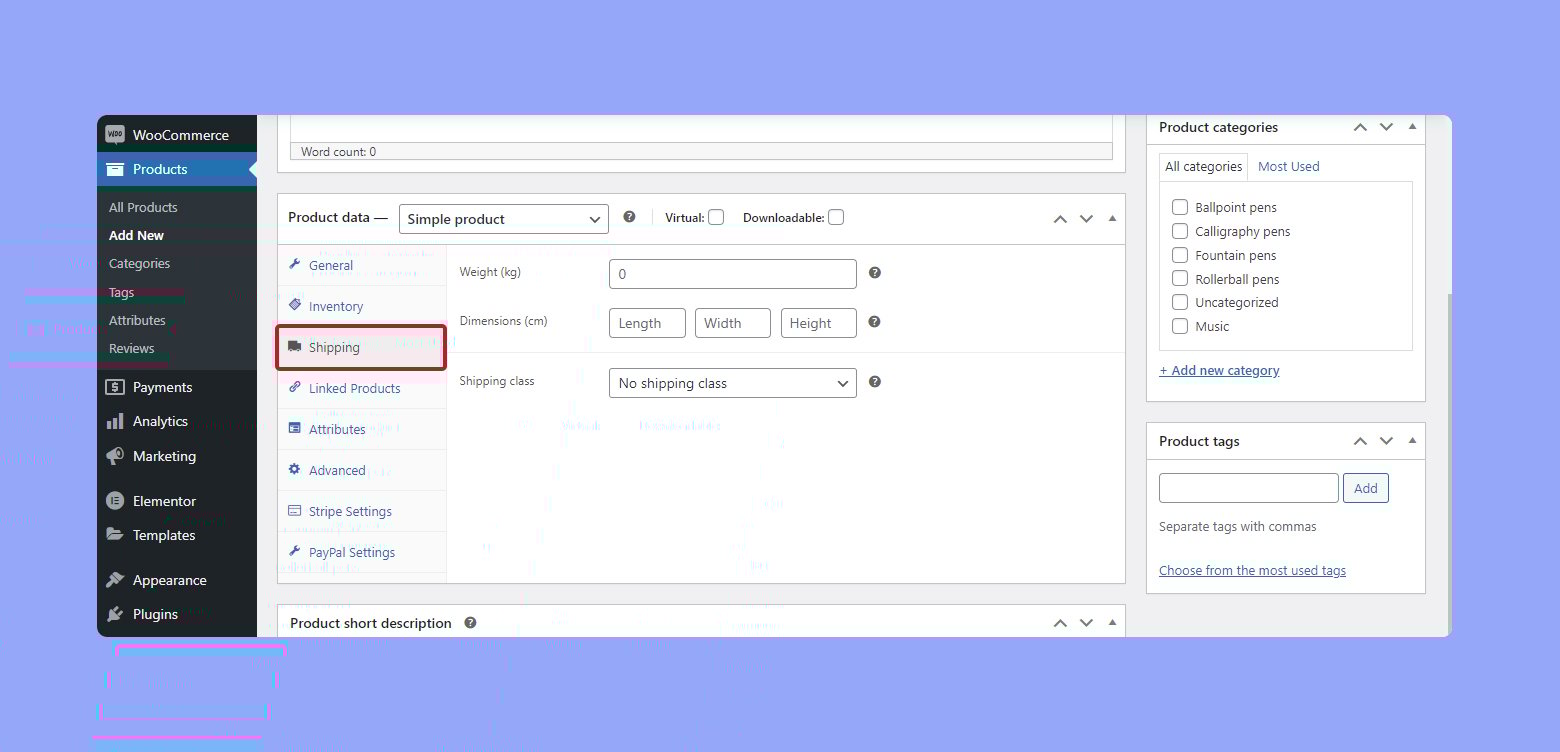Open the Inventory product data tab
Screen dimensions: 1560x752
click(x=335, y=307)
